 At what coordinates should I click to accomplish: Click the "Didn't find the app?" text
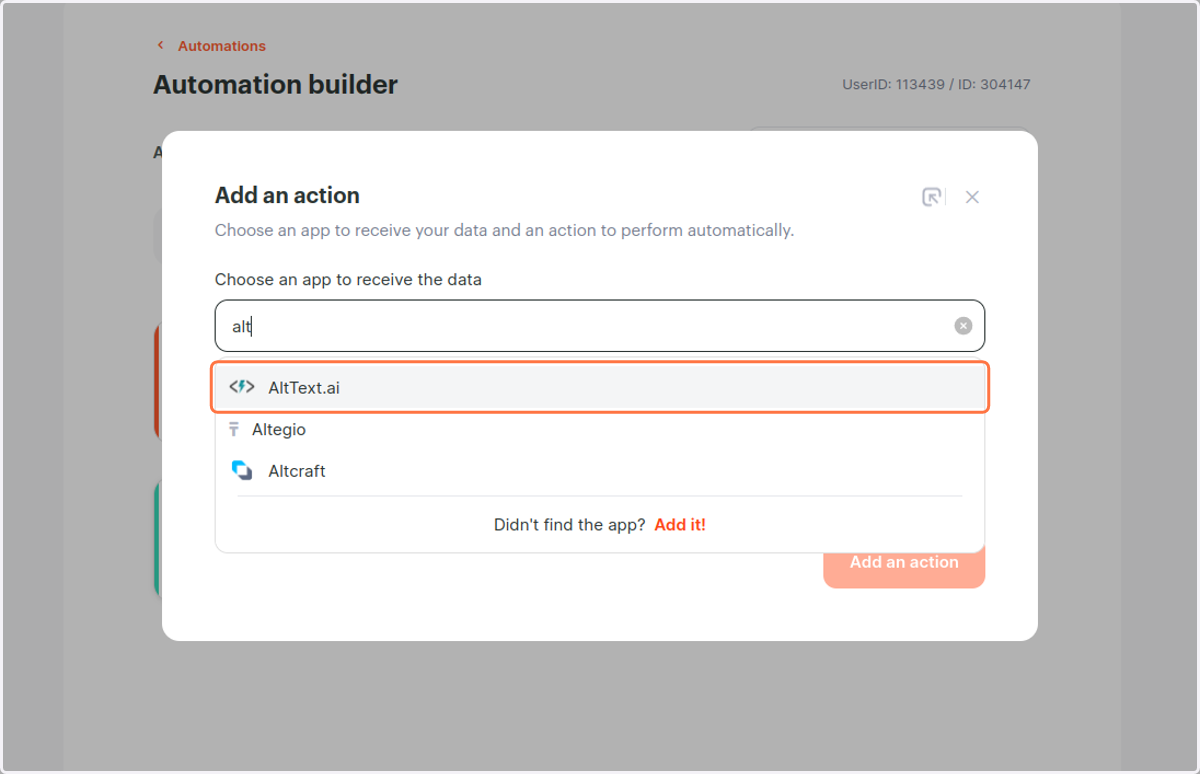click(x=570, y=525)
